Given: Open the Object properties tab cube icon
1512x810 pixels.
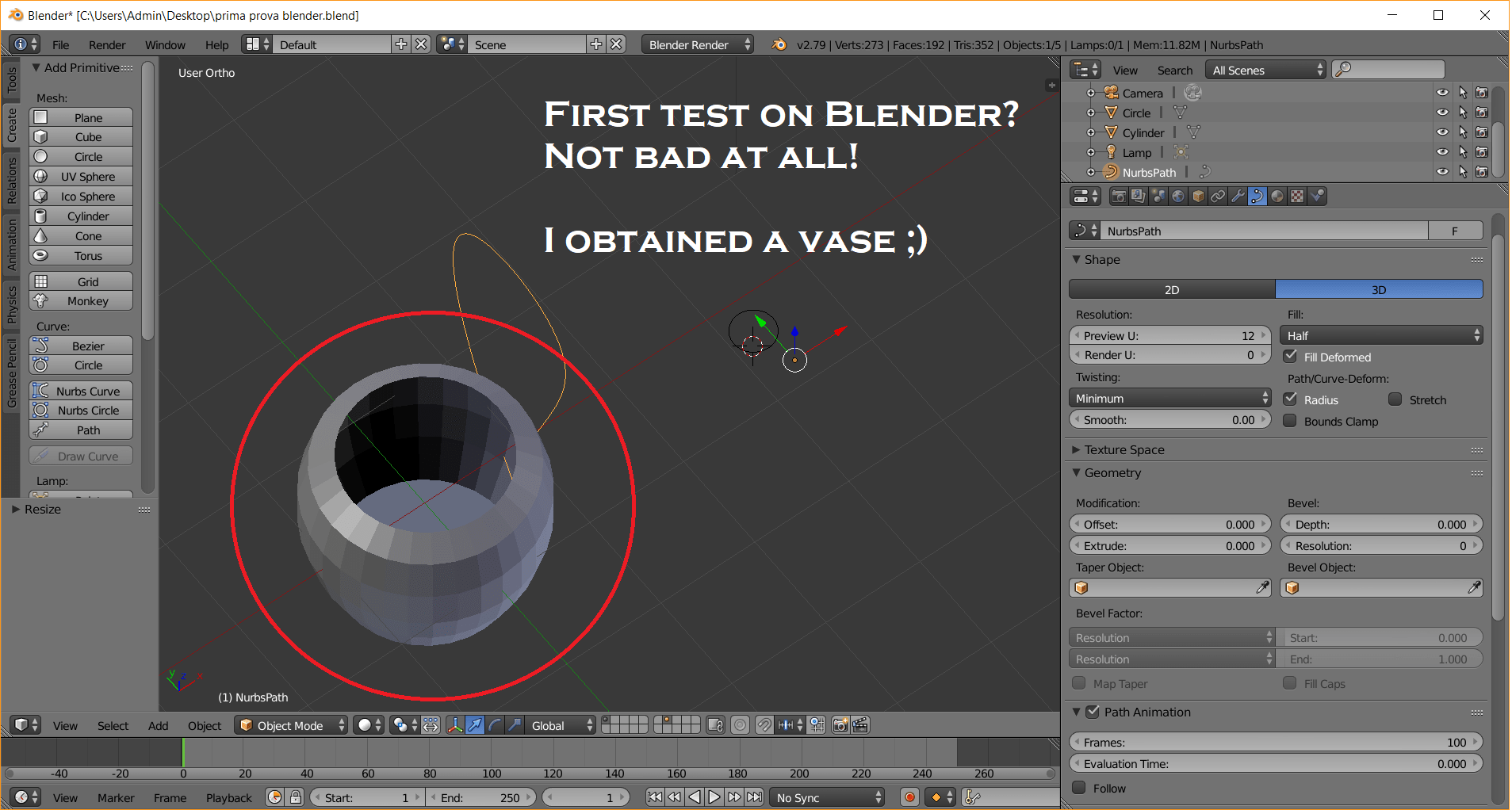Looking at the screenshot, I should click(1198, 197).
